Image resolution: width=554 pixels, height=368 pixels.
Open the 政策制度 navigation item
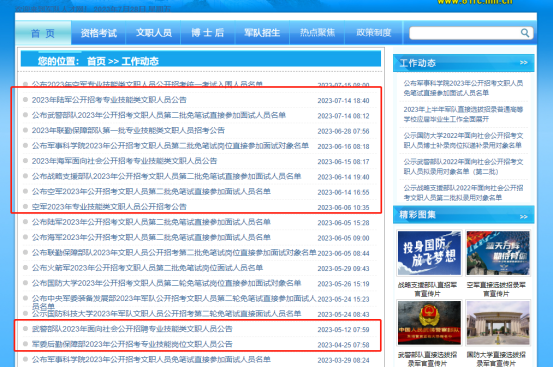point(374,33)
